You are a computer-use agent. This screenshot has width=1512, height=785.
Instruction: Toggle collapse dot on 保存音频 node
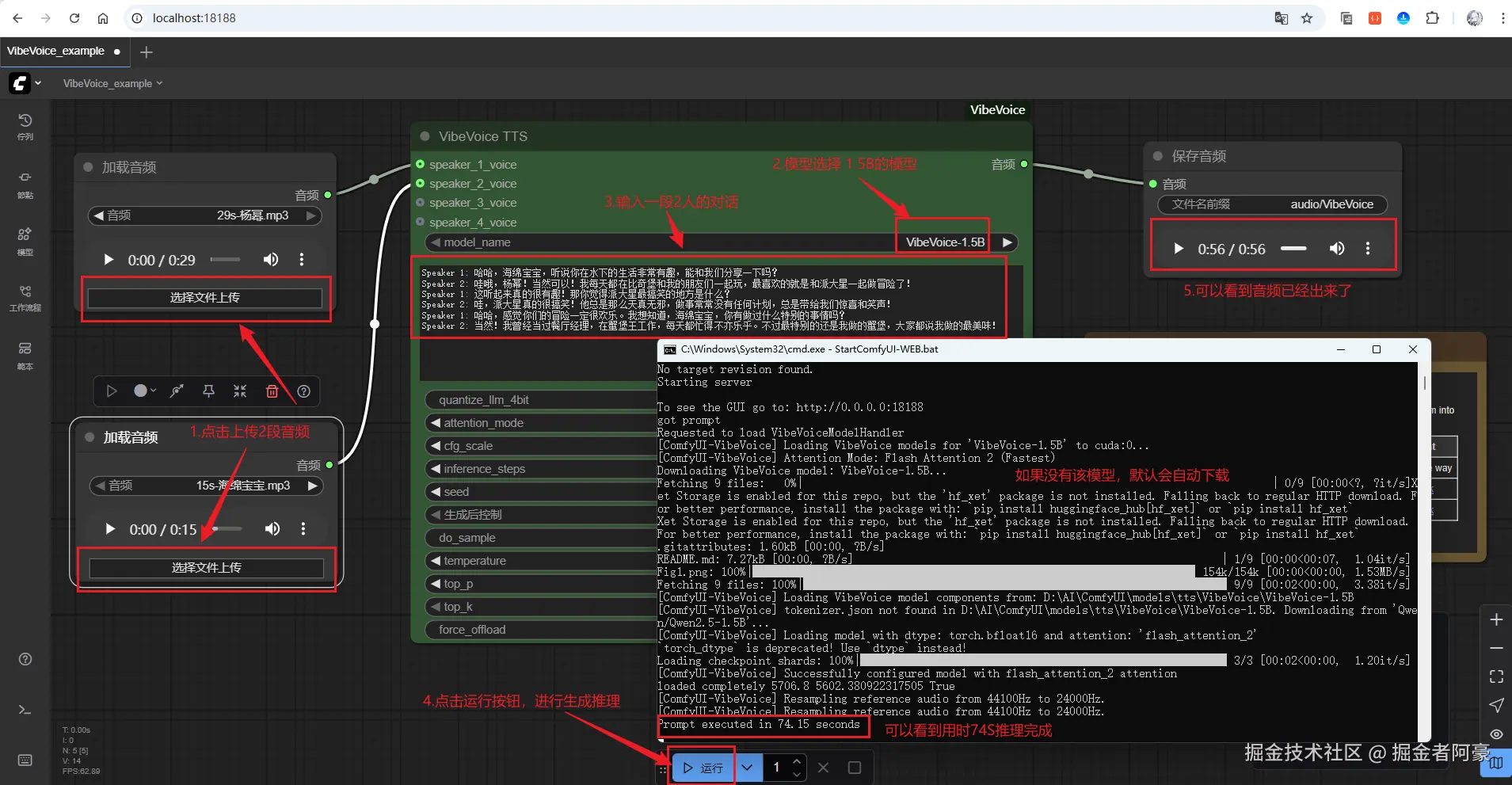coord(1158,156)
